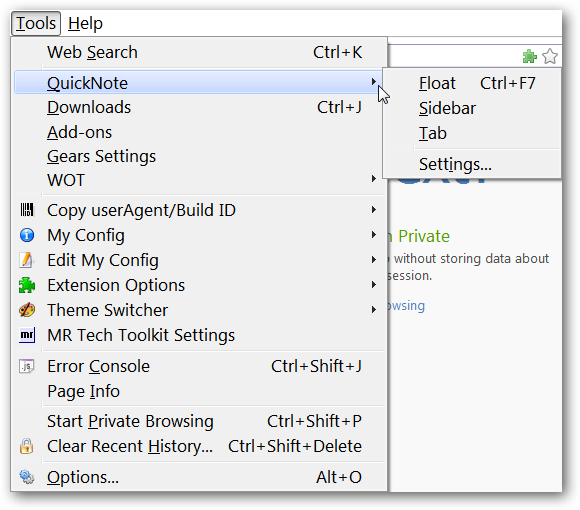
Task: Click the blue info icon next to My Config
Action: [27, 235]
